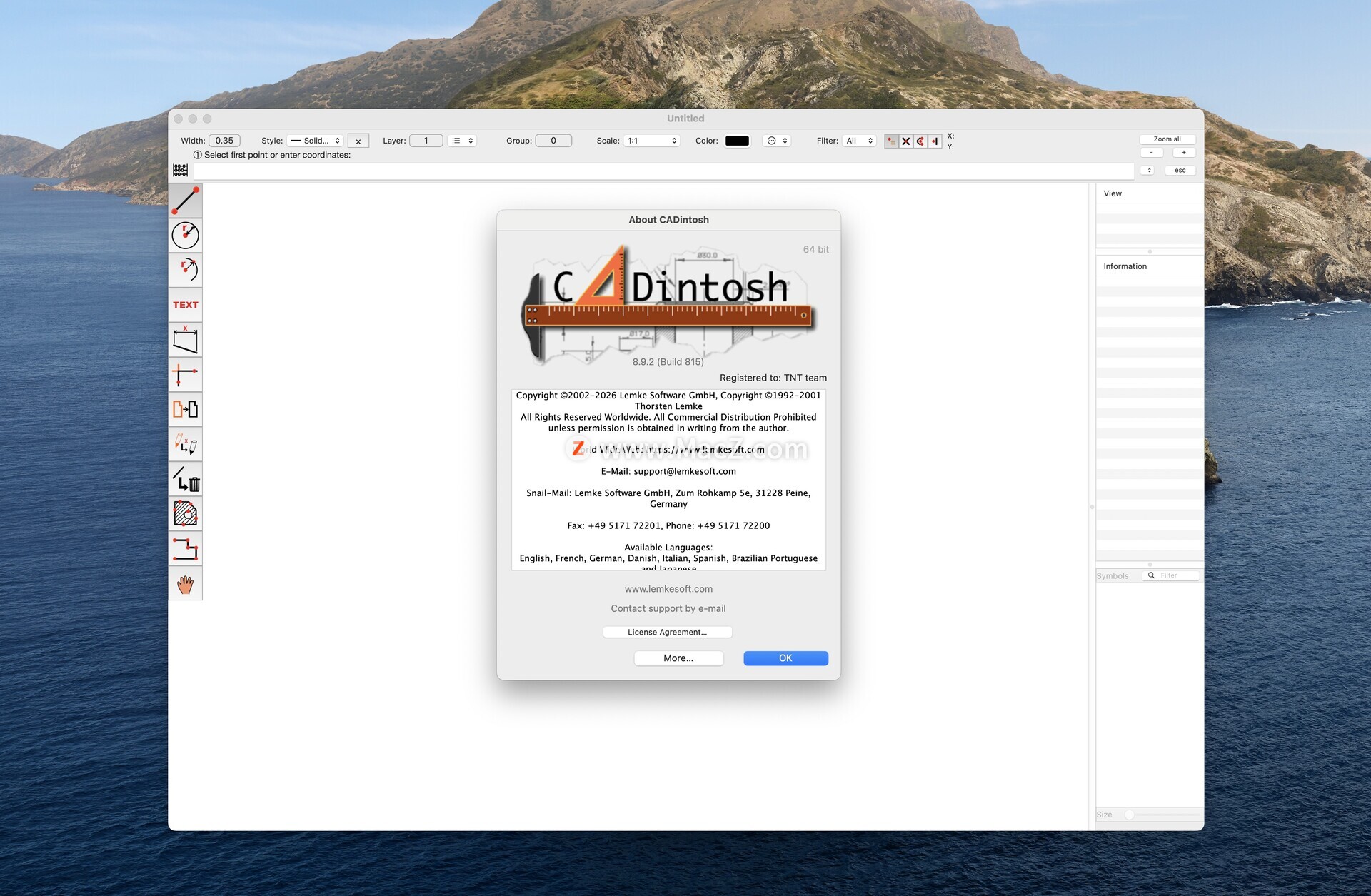The height and width of the screenshot is (896, 1371).
Task: Select the edit object properties pencil tool
Action: [186, 444]
